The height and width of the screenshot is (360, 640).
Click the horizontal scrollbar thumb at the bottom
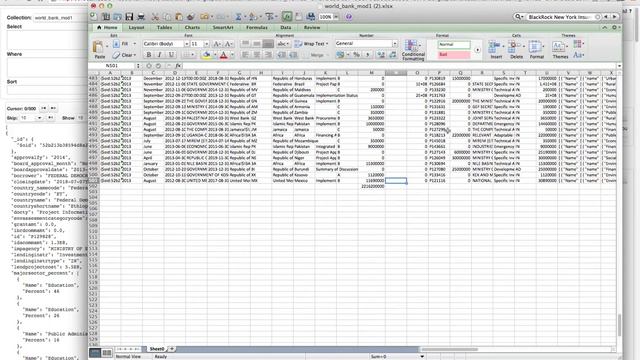tap(449, 349)
